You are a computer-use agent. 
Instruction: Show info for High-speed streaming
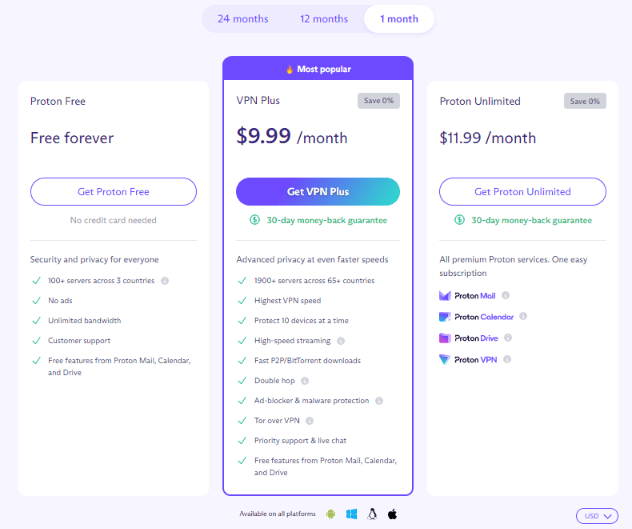[341, 341]
